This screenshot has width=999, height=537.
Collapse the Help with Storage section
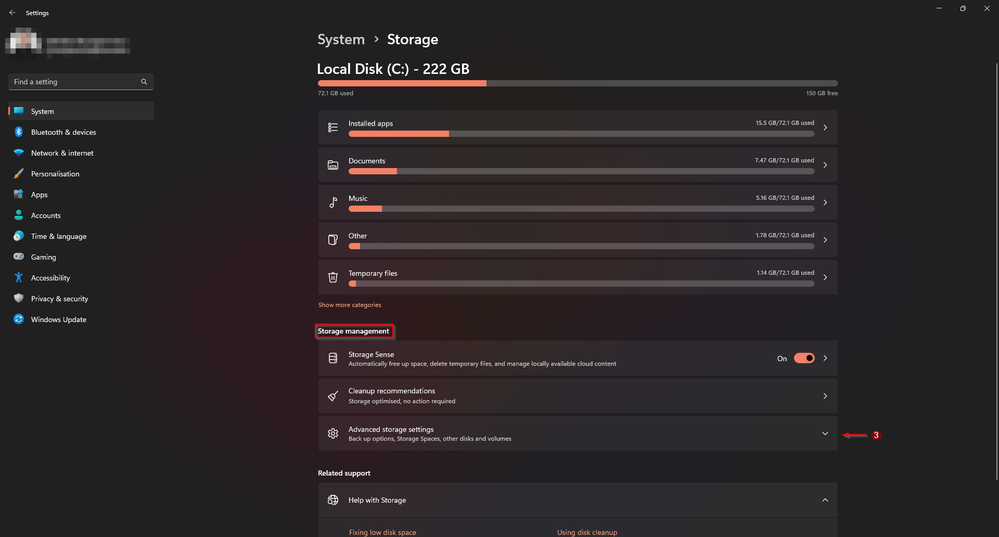tap(825, 500)
